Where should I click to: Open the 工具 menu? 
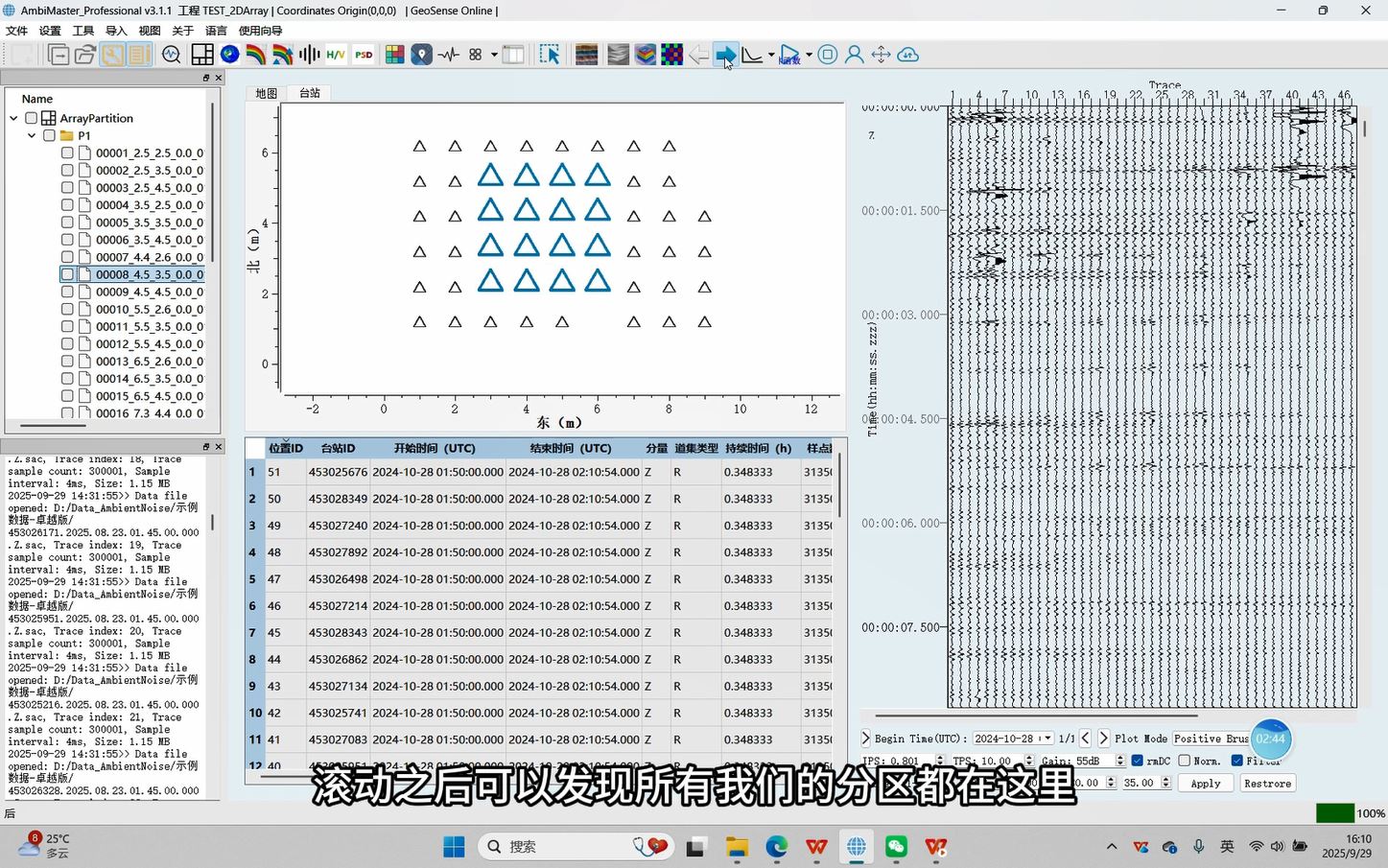point(83,31)
